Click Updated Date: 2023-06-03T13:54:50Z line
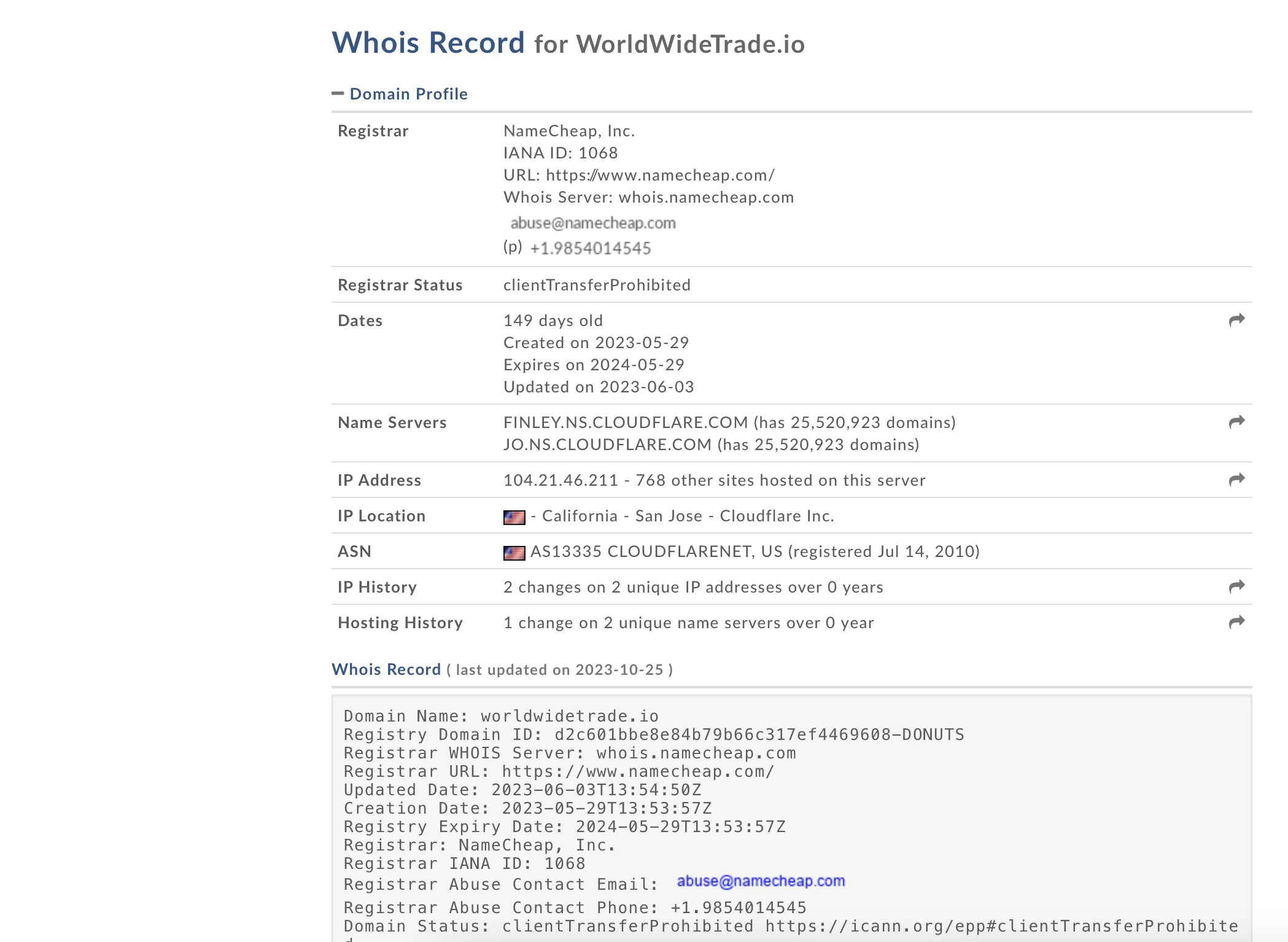 coord(522,790)
